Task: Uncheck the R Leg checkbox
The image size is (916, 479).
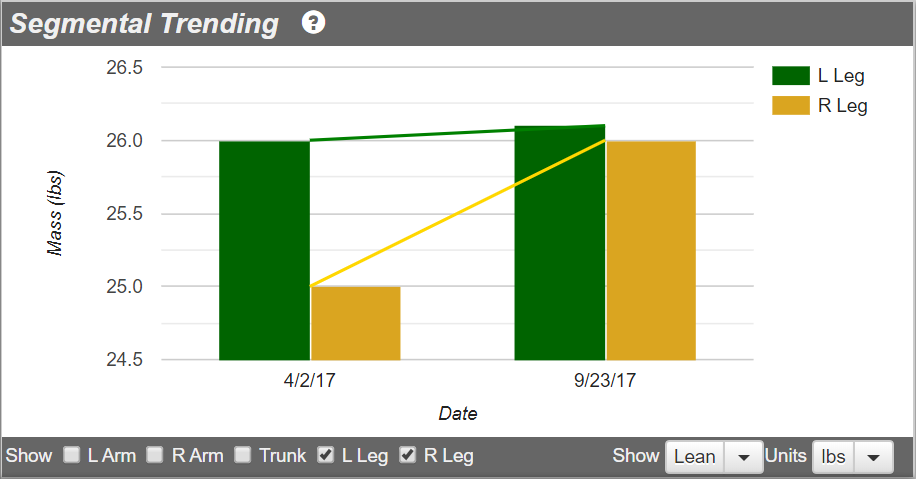Action: [407, 454]
